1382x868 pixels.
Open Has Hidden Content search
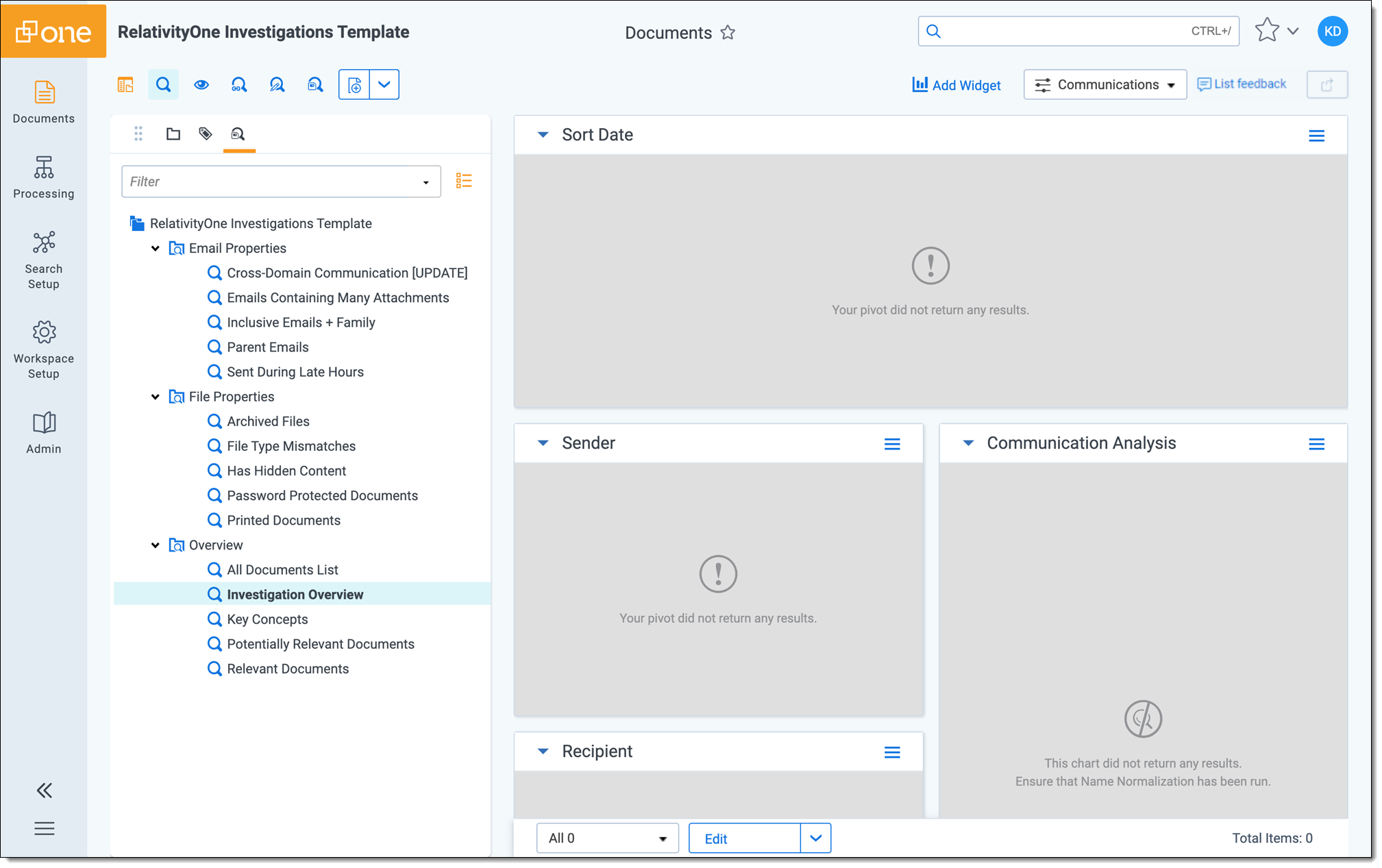(x=286, y=471)
